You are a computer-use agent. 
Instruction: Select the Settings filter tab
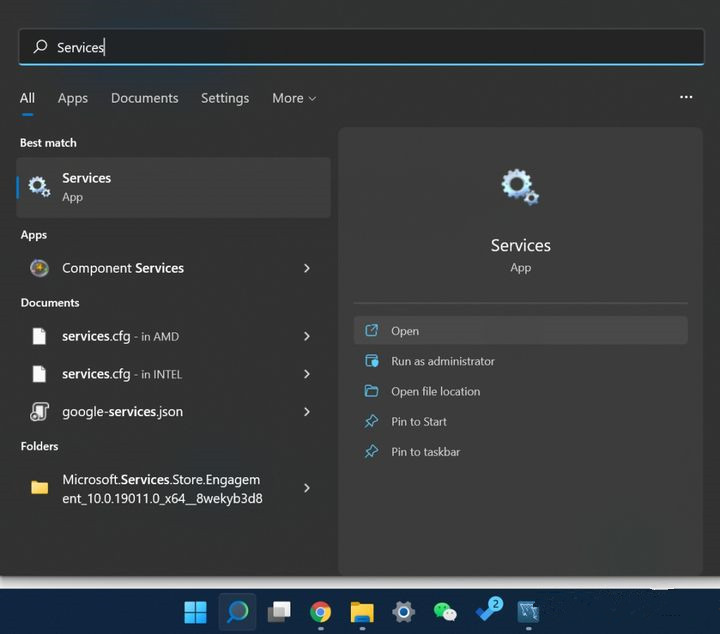[225, 98]
